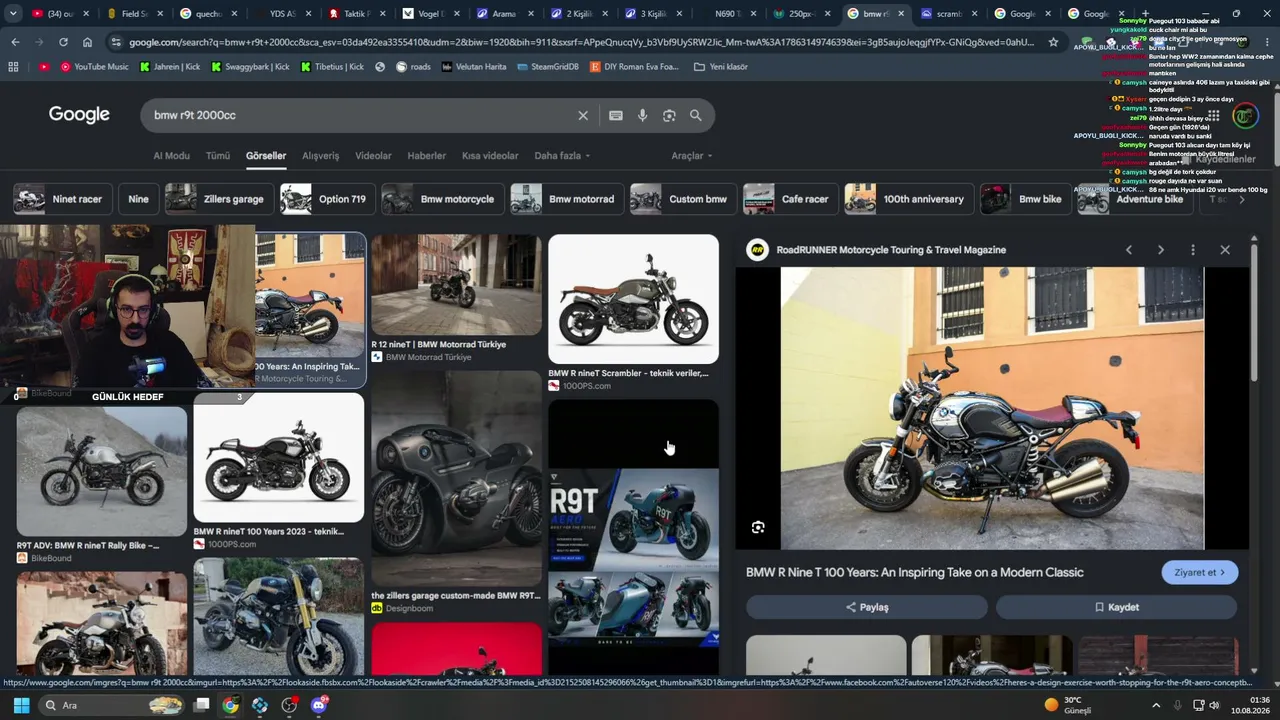Reload the page

[x=63, y=42]
